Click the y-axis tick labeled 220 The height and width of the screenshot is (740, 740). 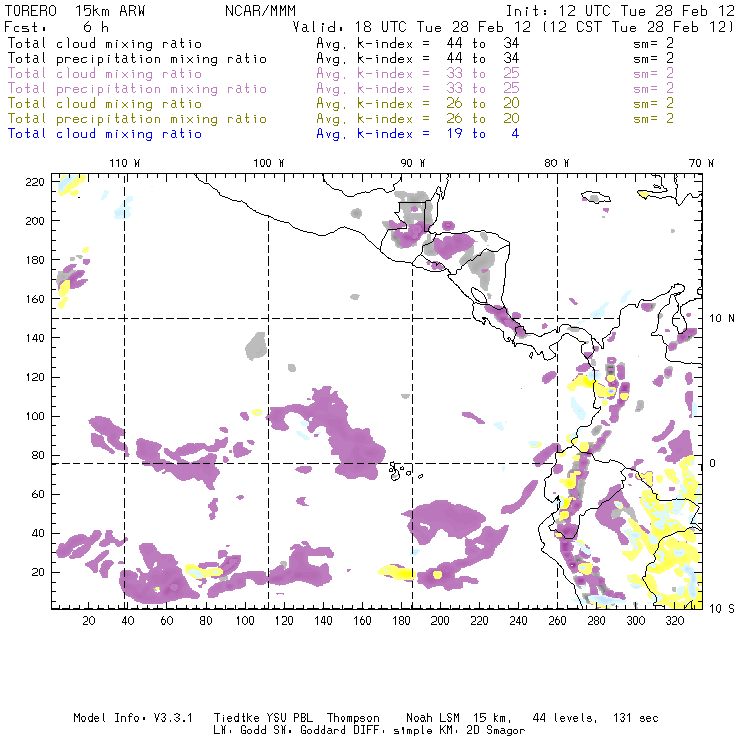pyautogui.click(x=37, y=181)
